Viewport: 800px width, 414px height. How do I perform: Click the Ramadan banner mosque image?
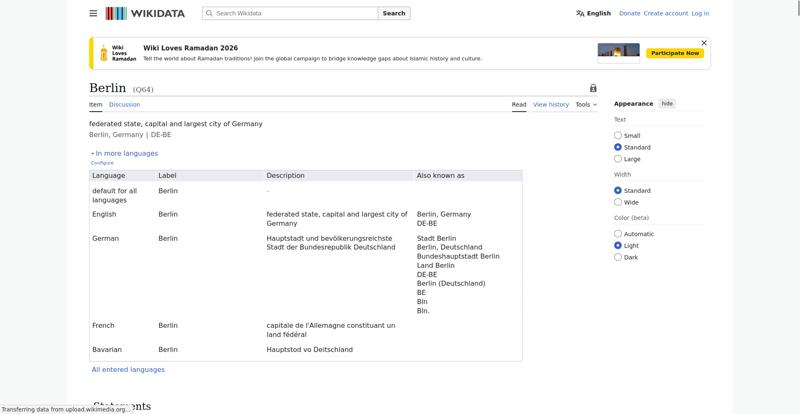coord(618,53)
